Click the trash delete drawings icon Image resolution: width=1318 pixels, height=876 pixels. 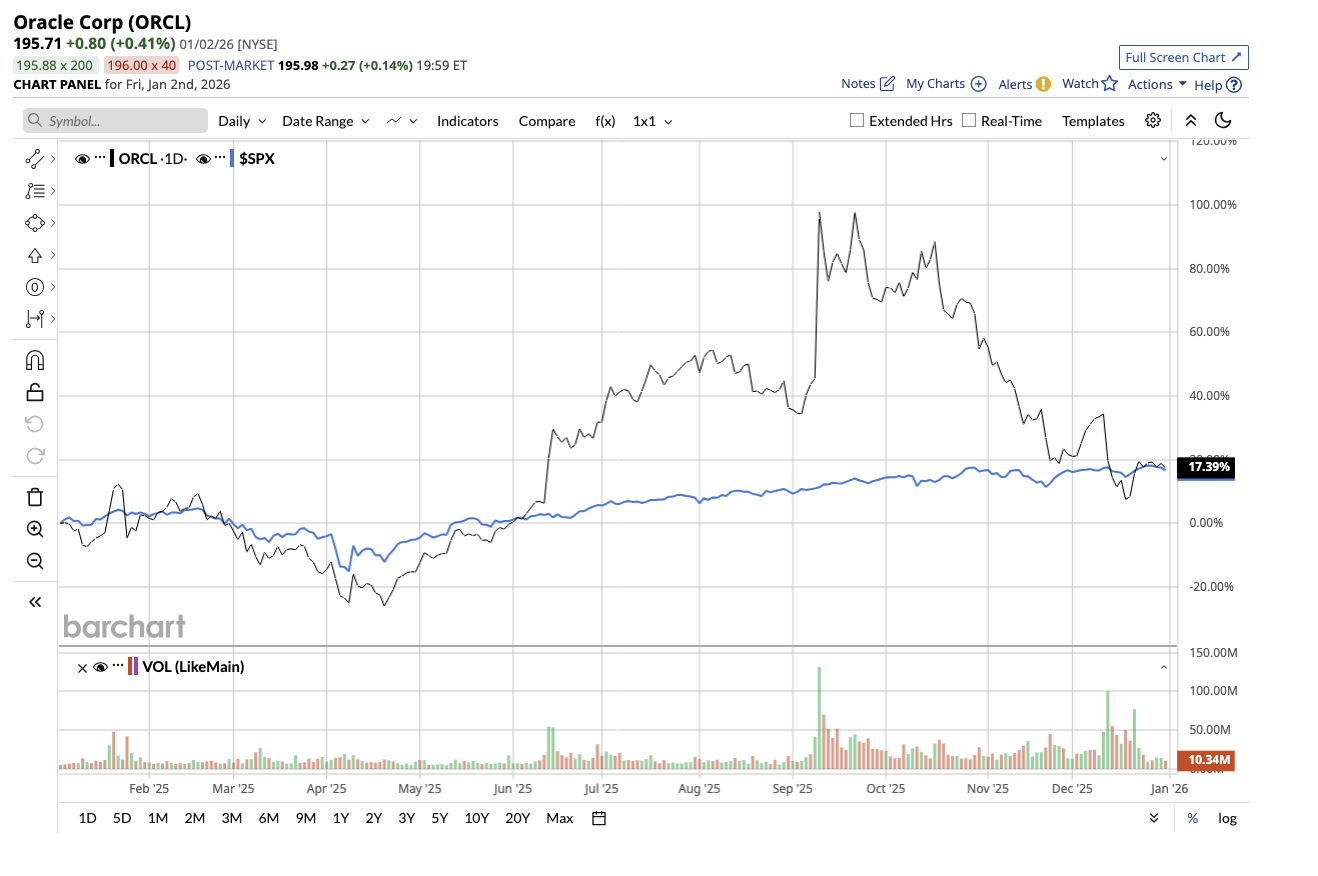35,497
